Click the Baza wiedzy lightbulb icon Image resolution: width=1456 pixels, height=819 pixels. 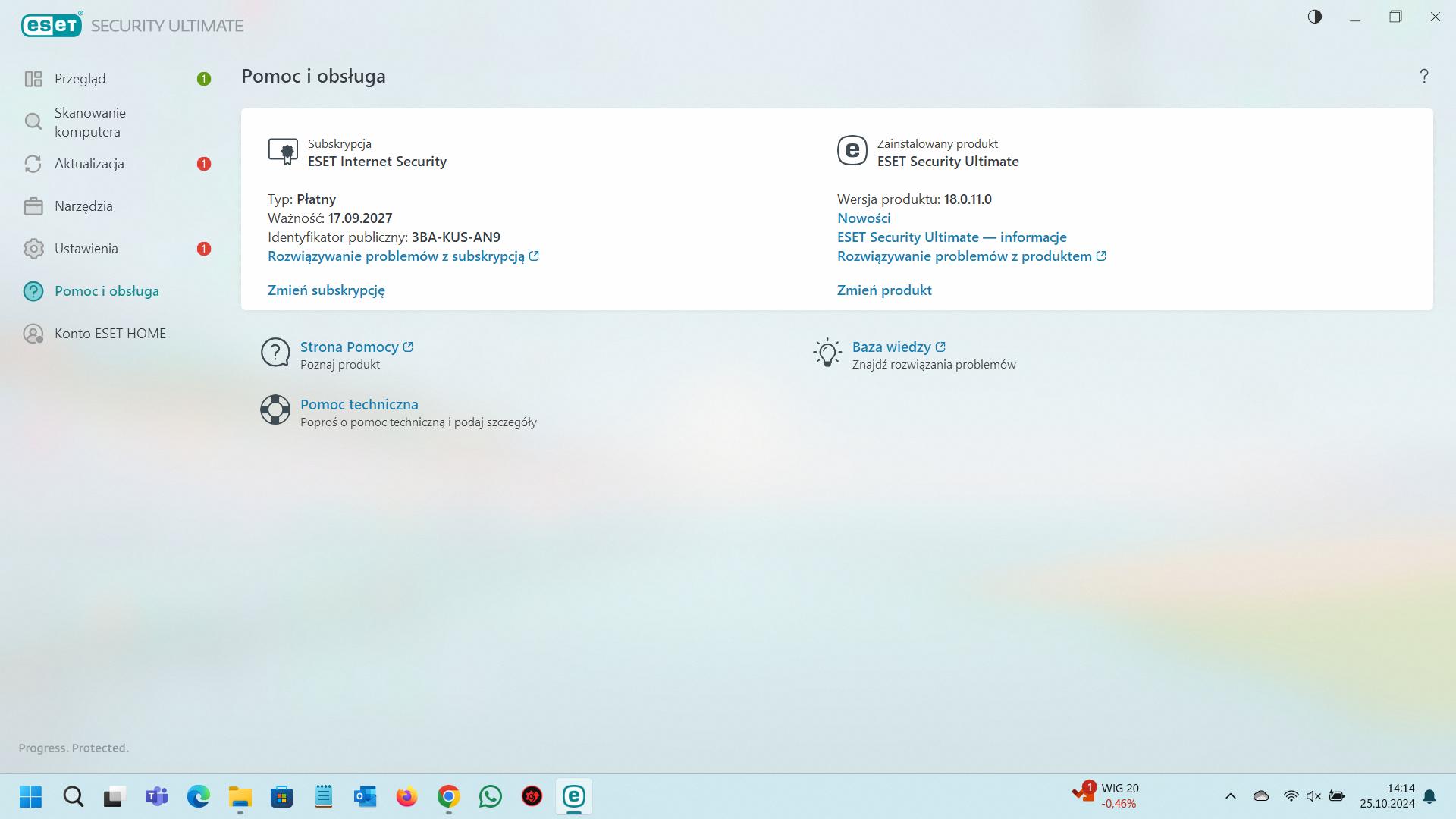pos(827,353)
